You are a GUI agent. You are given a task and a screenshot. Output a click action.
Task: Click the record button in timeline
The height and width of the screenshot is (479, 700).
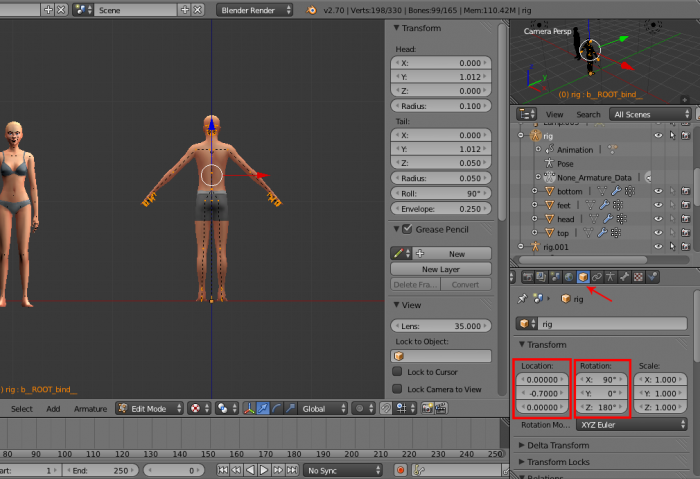401,469
